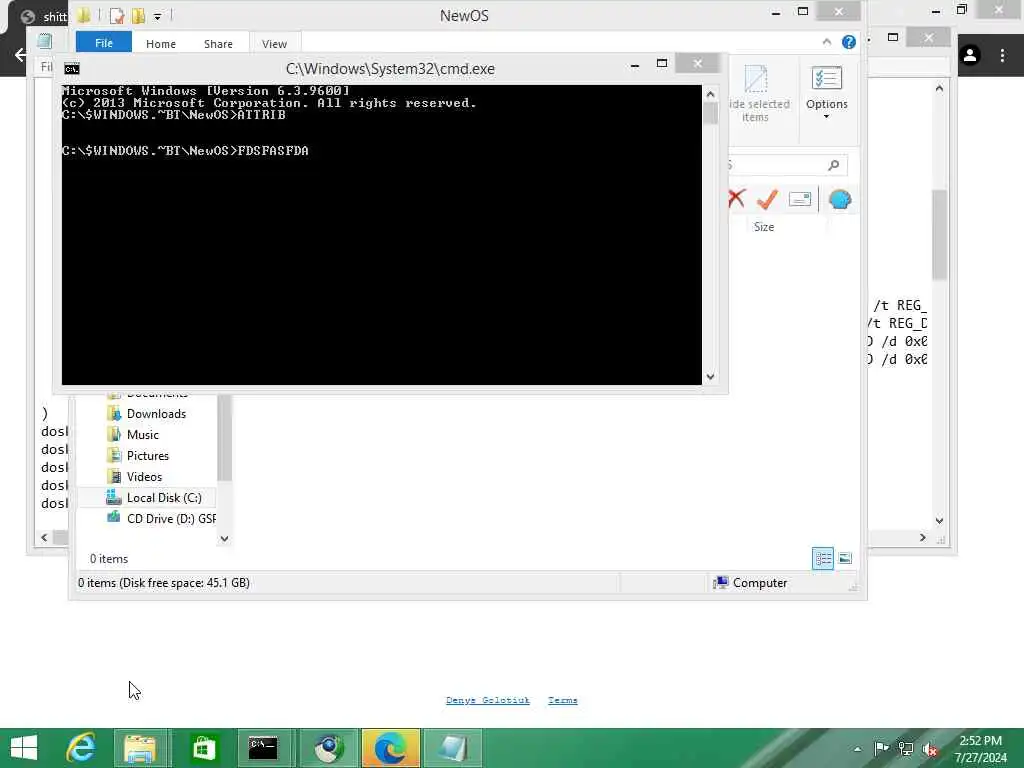This screenshot has height=768, width=1024.
Task: Collapse the Explorer ribbon with the chevron
Action: (x=827, y=42)
